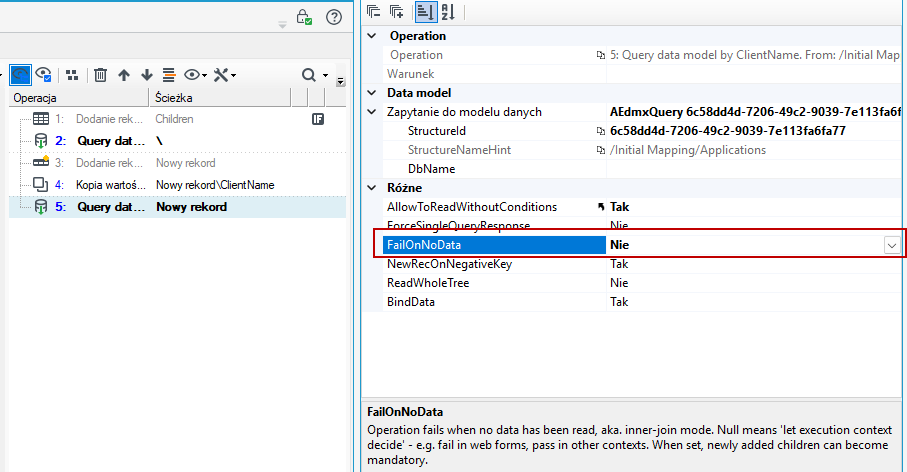The image size is (907, 472).
Task: Click the Operacja column header
Action: 79,98
